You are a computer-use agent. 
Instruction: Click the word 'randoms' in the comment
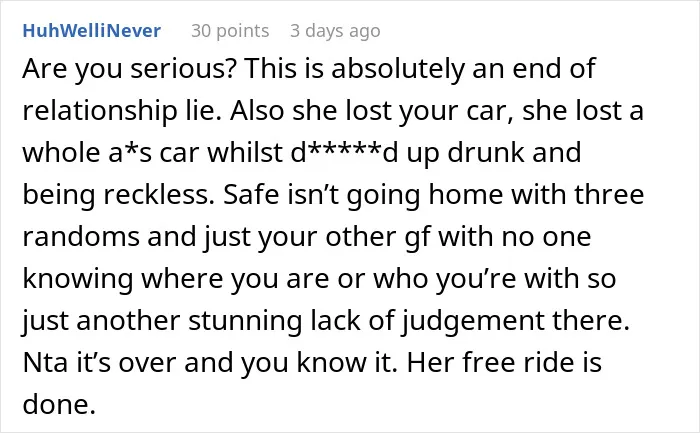(x=81, y=236)
